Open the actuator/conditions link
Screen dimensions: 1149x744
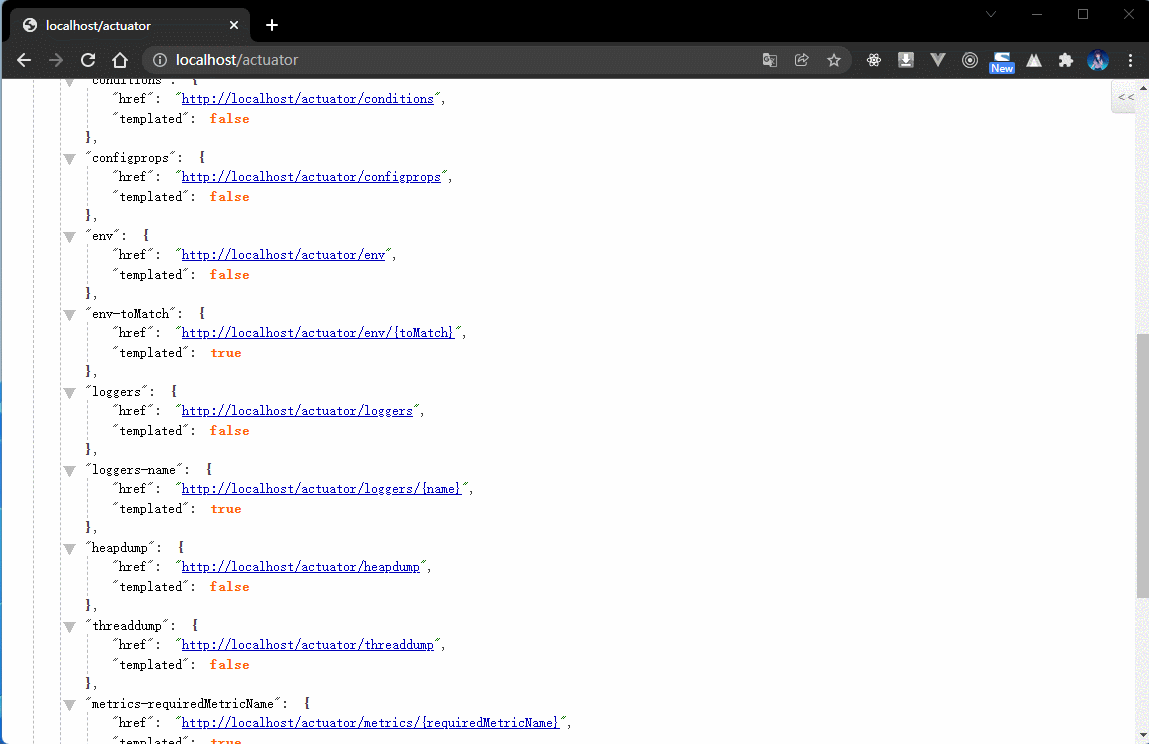(308, 99)
